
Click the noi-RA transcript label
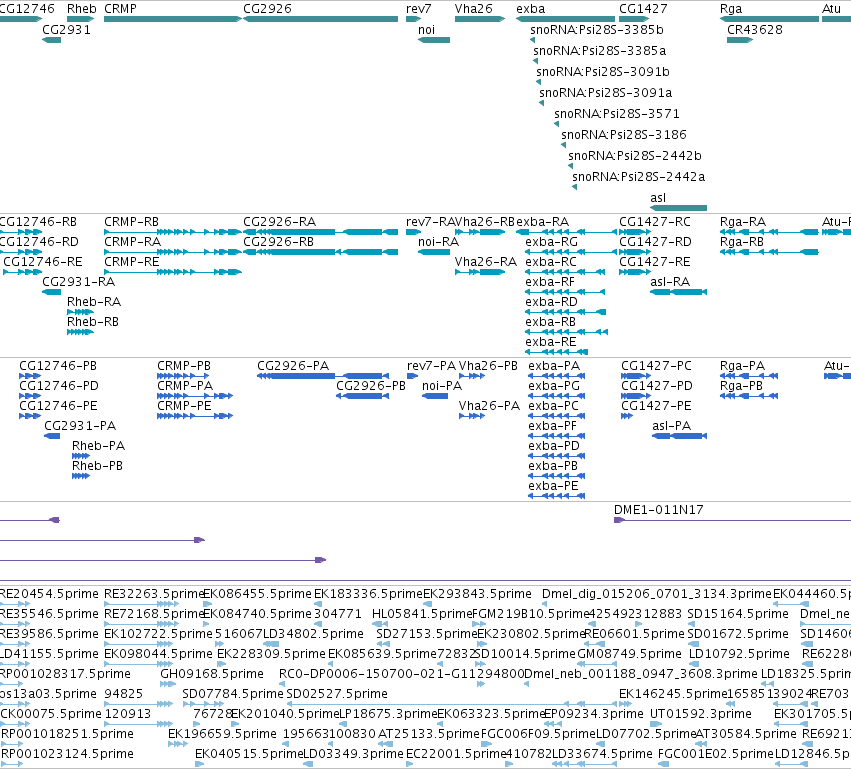[x=439, y=242]
